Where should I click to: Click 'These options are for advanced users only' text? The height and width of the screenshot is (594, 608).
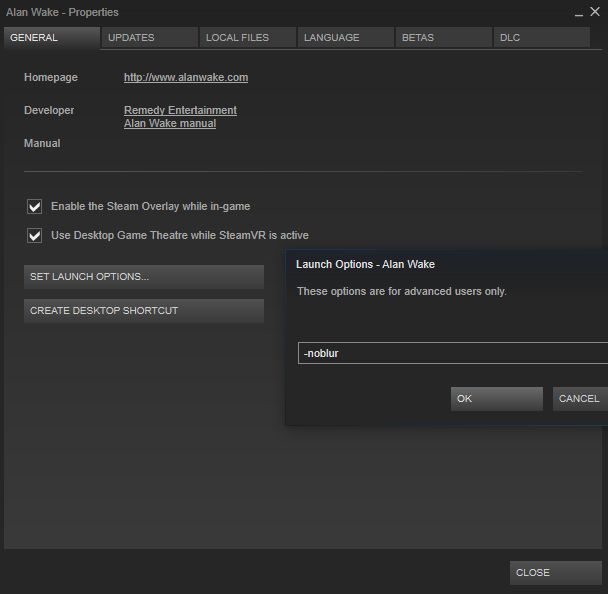pyautogui.click(x=402, y=291)
